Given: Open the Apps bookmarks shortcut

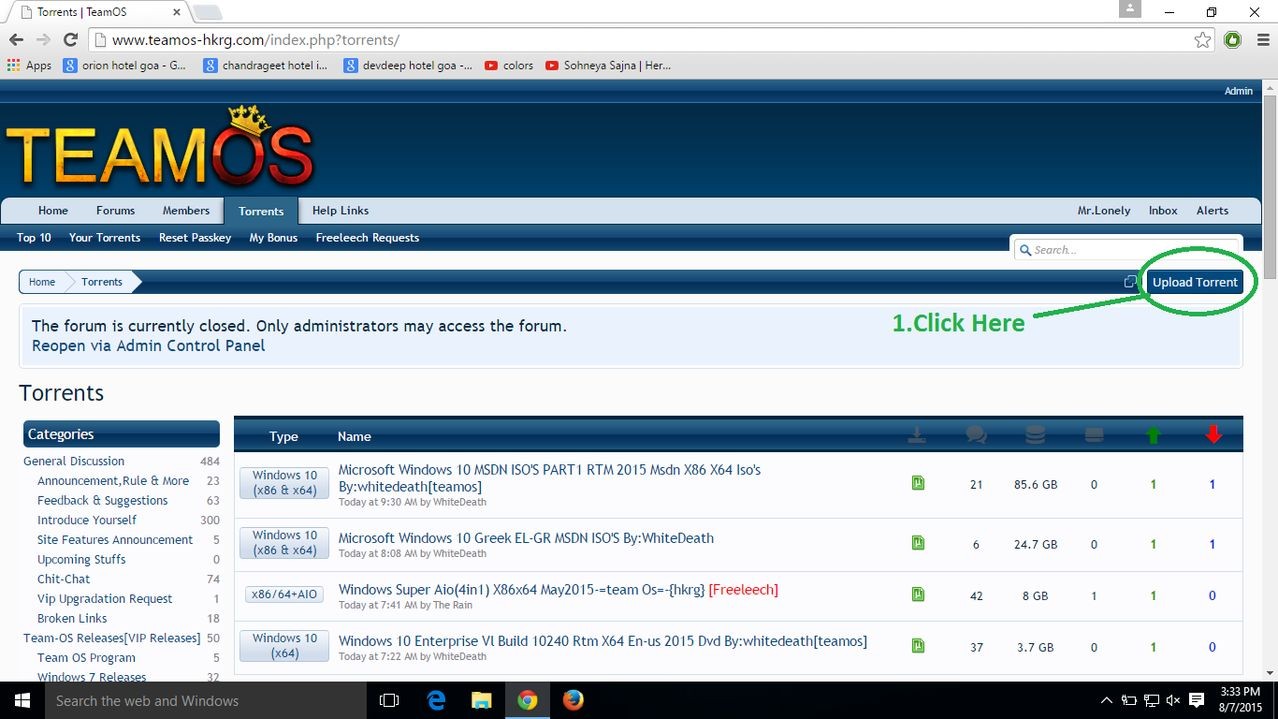Looking at the screenshot, I should 29,65.
